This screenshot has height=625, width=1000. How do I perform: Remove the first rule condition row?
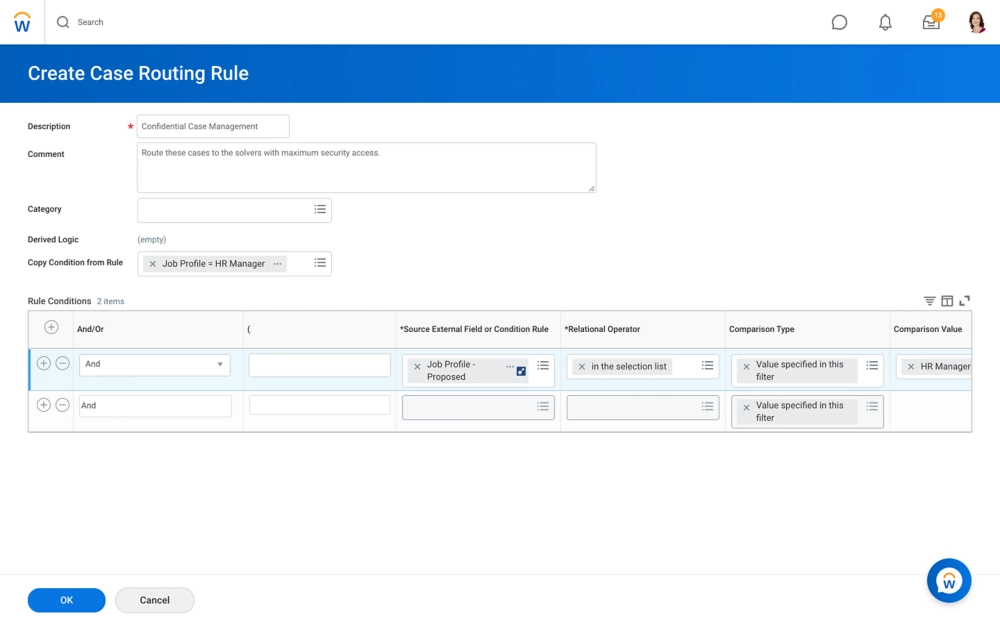[62, 364]
